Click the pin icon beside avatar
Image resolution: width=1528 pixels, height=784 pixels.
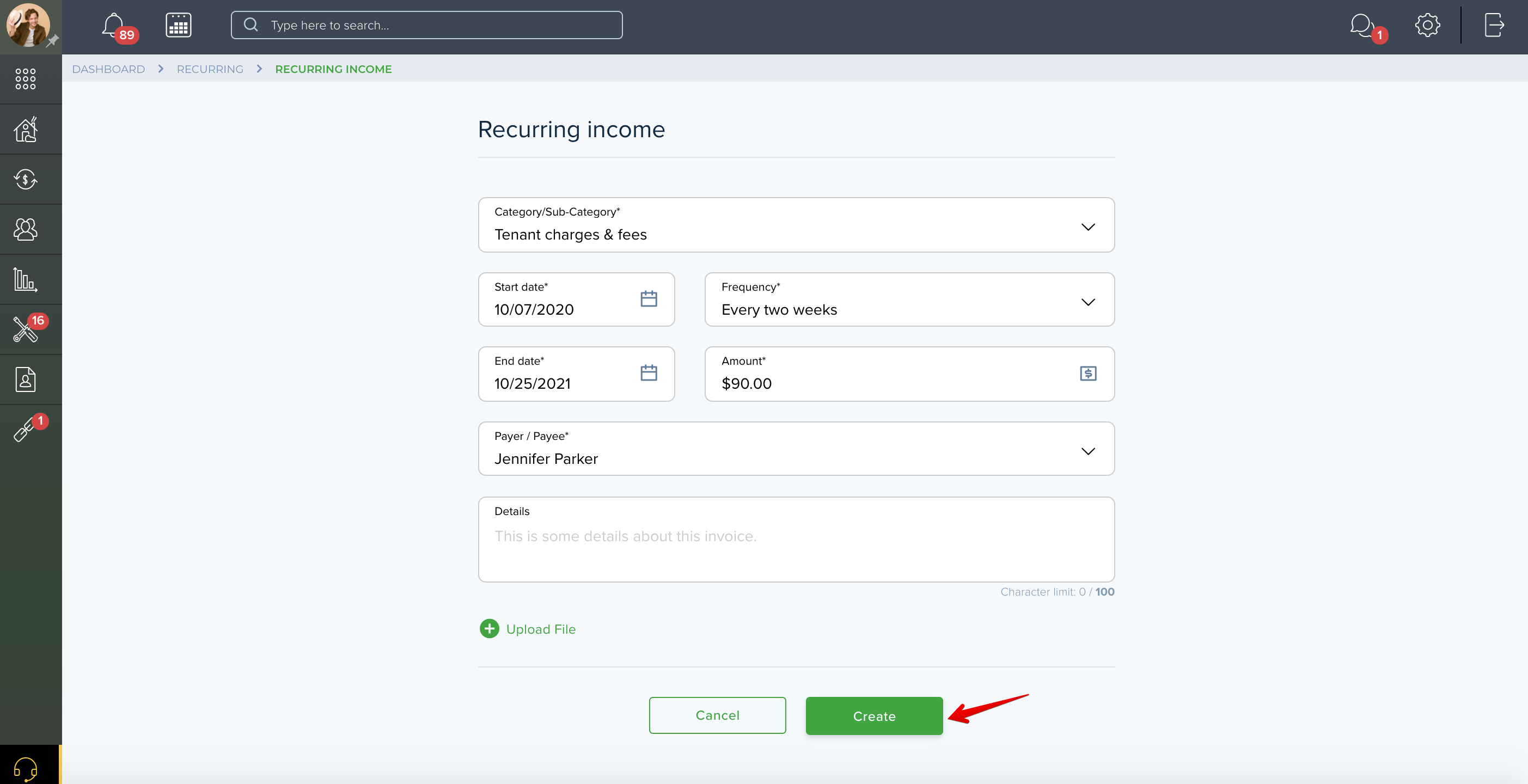(x=52, y=41)
